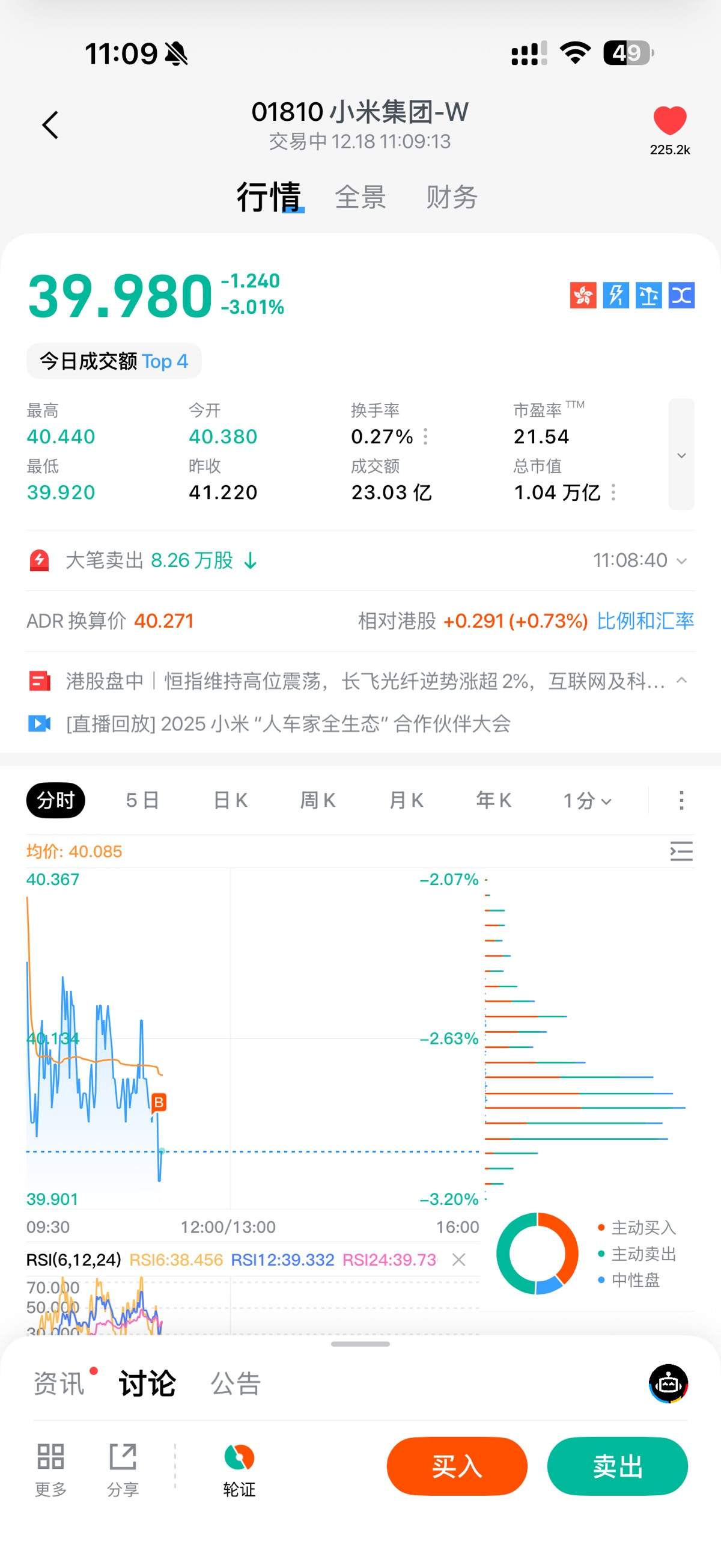Tap the silent bell icon in status bar
The height and width of the screenshot is (1568, 721).
177,54
